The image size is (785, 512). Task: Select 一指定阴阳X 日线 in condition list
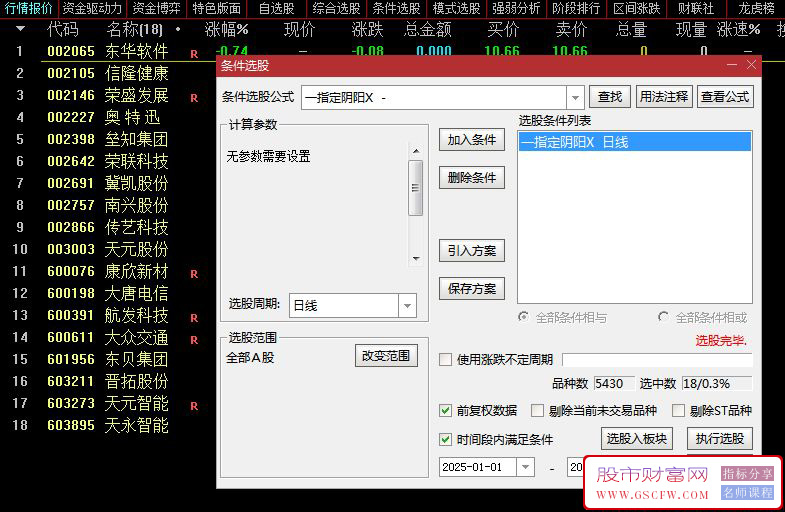click(x=634, y=142)
